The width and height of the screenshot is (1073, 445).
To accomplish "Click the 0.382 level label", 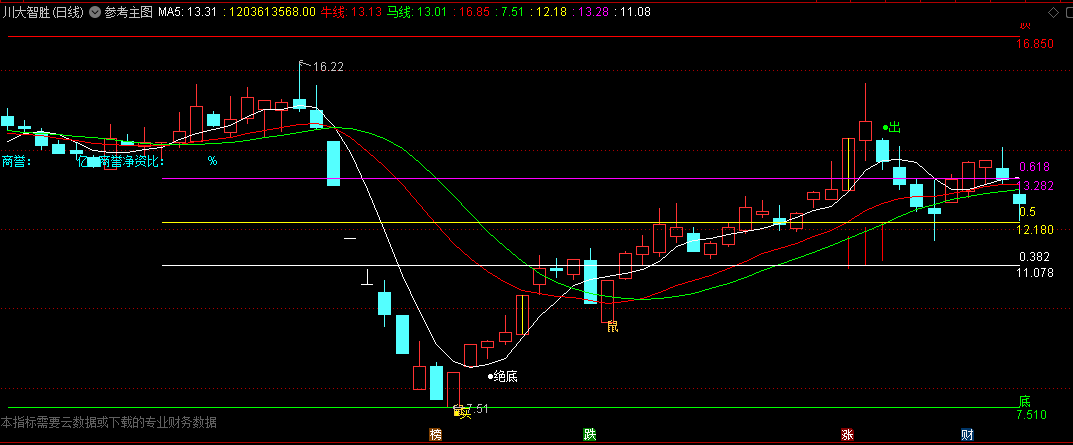I will coord(1034,257).
